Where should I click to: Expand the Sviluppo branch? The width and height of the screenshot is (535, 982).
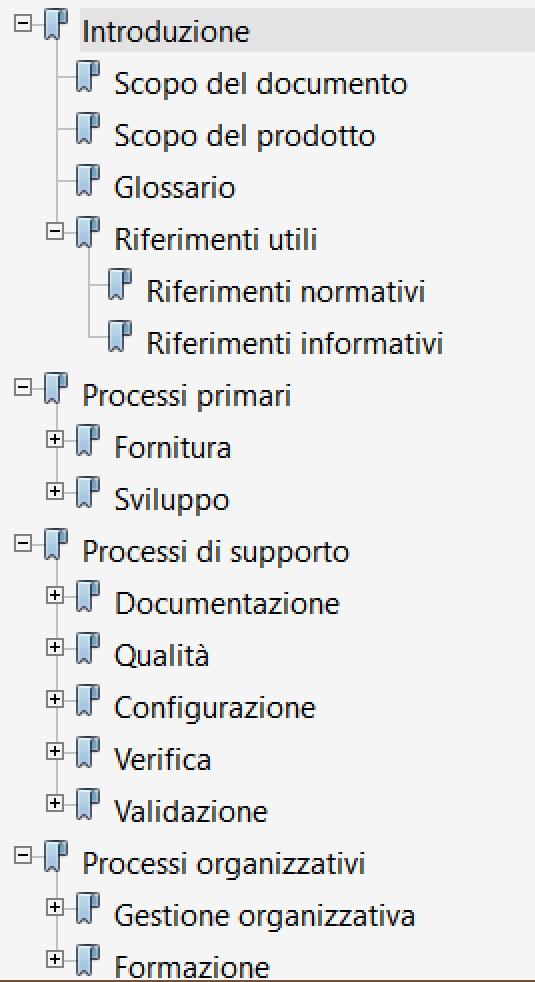(x=55, y=492)
